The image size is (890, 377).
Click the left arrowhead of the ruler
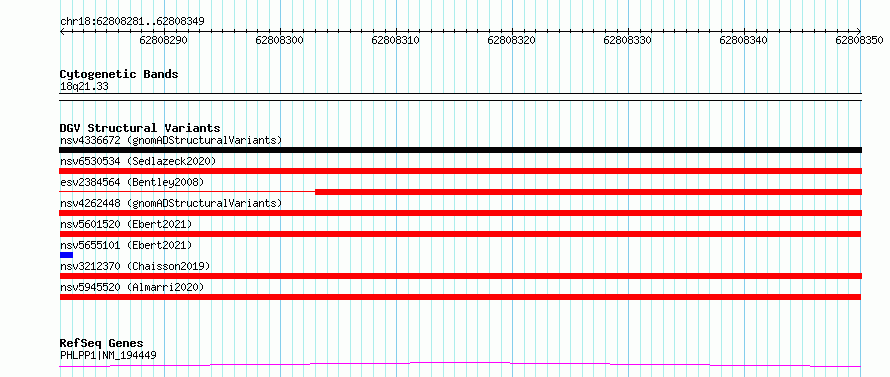[62, 32]
